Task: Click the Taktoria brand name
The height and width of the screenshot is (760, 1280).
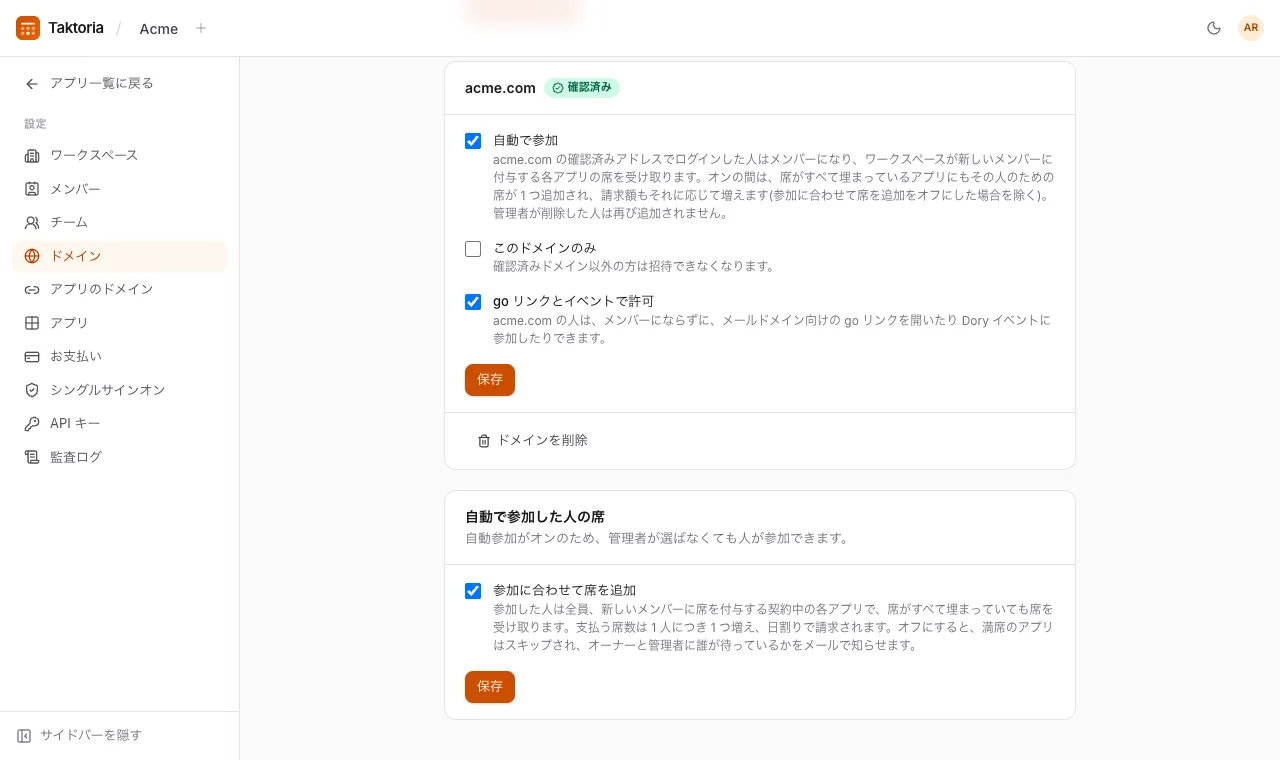Action: pyautogui.click(x=76, y=28)
